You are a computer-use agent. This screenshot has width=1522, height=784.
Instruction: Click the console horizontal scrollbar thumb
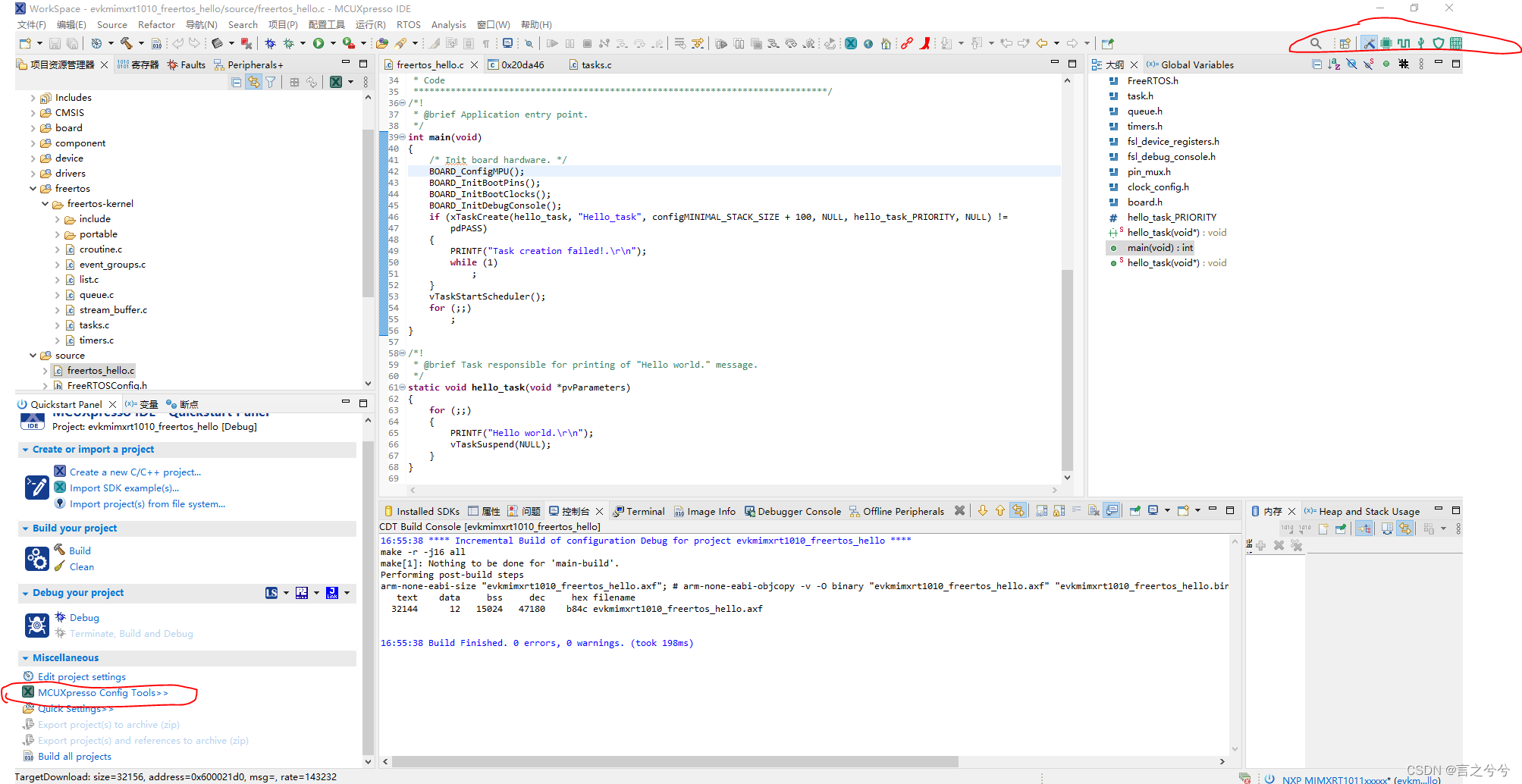pos(675,761)
